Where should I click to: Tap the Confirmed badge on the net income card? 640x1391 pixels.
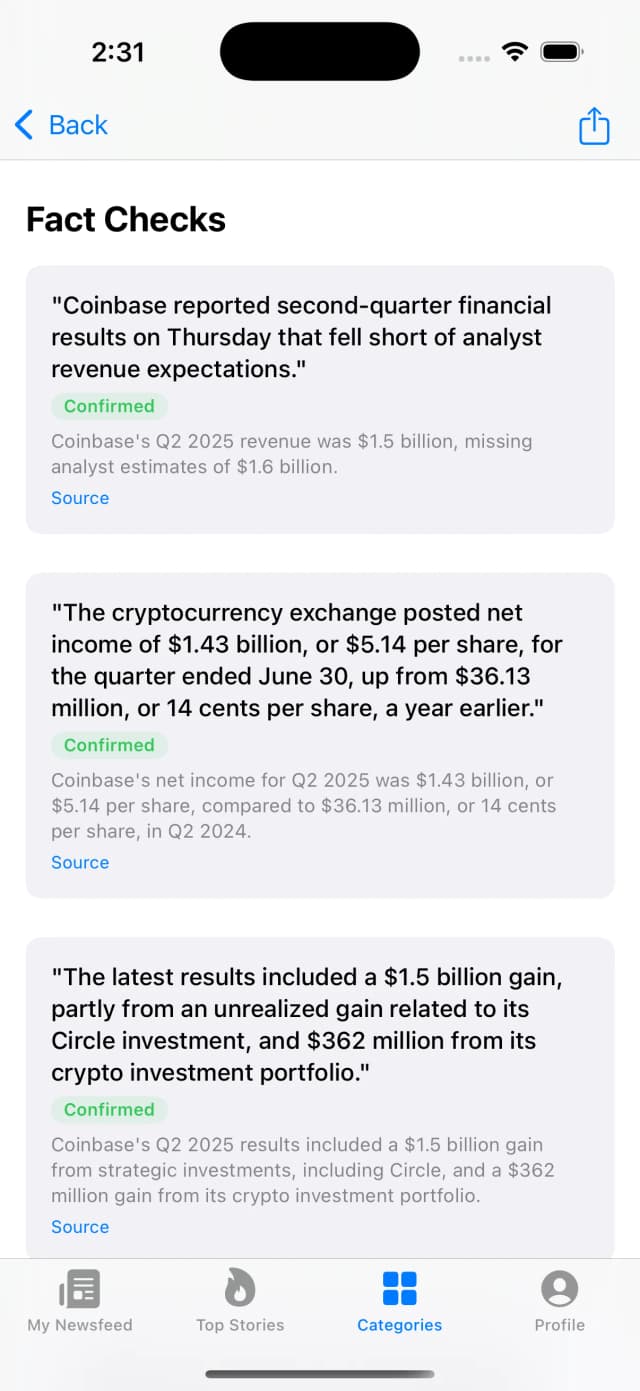(x=109, y=745)
